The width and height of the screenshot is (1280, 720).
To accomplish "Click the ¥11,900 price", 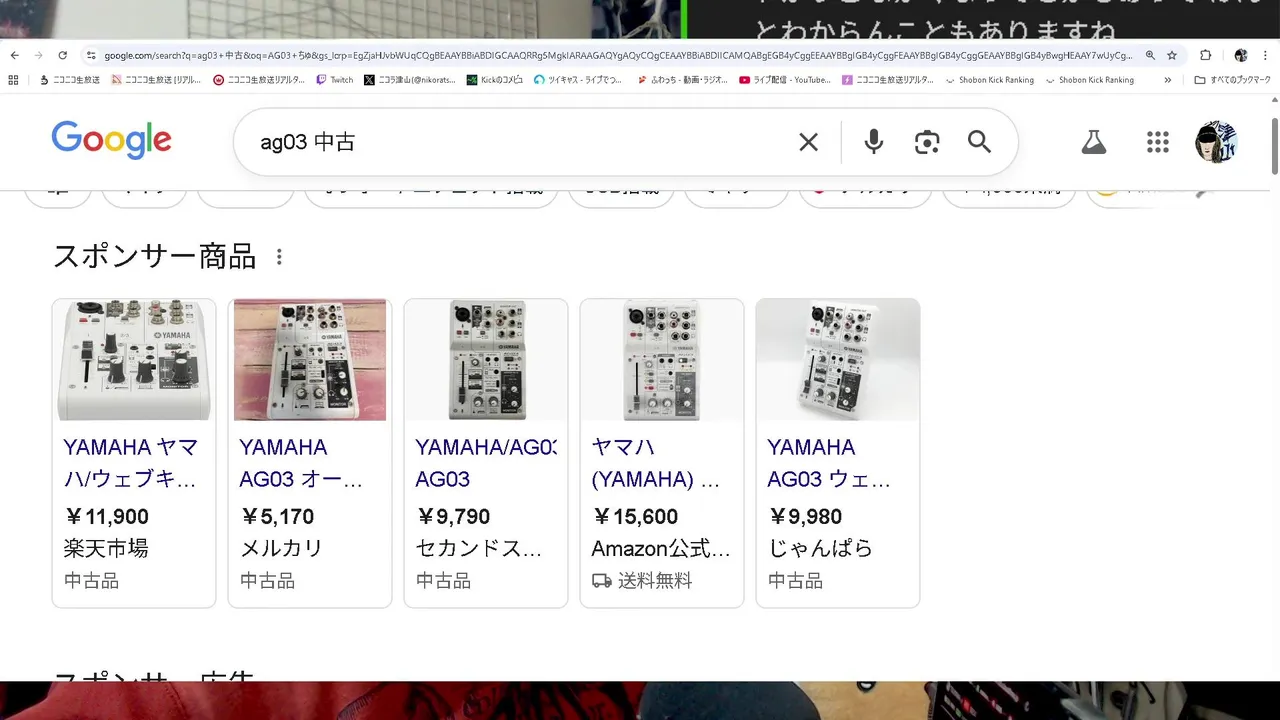I will (x=106, y=517).
